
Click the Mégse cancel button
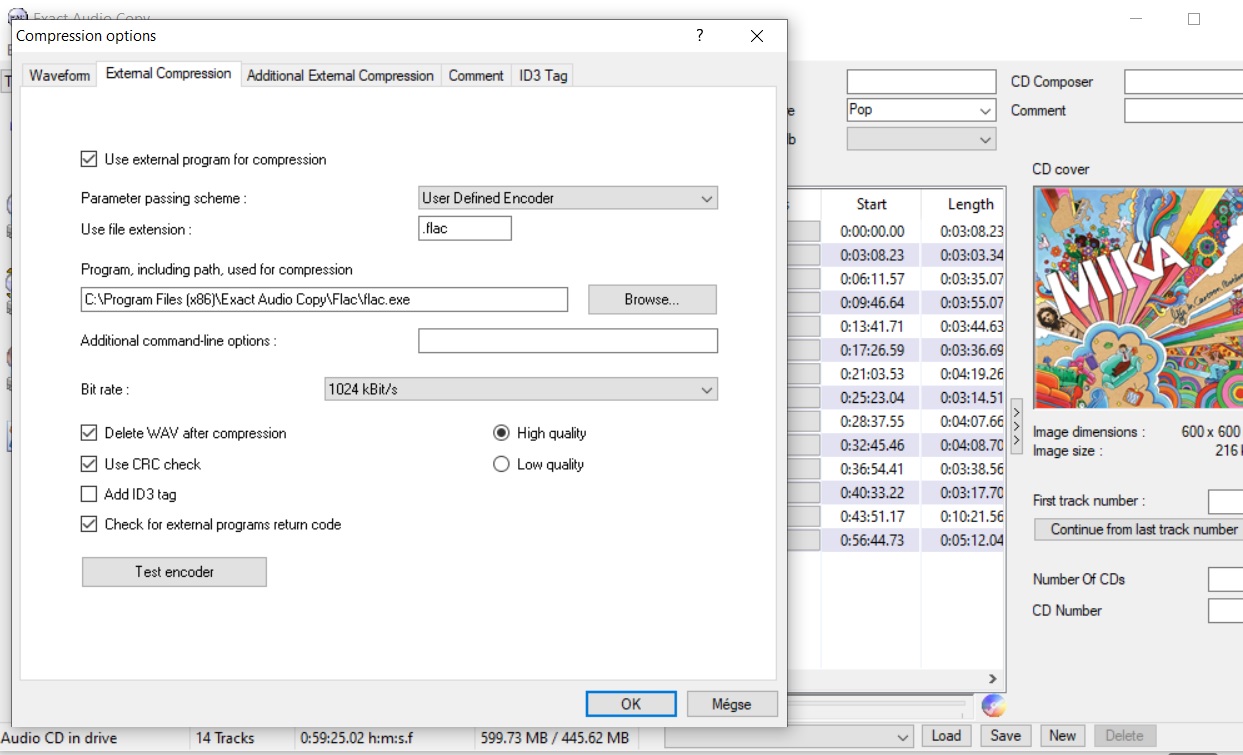(x=732, y=704)
